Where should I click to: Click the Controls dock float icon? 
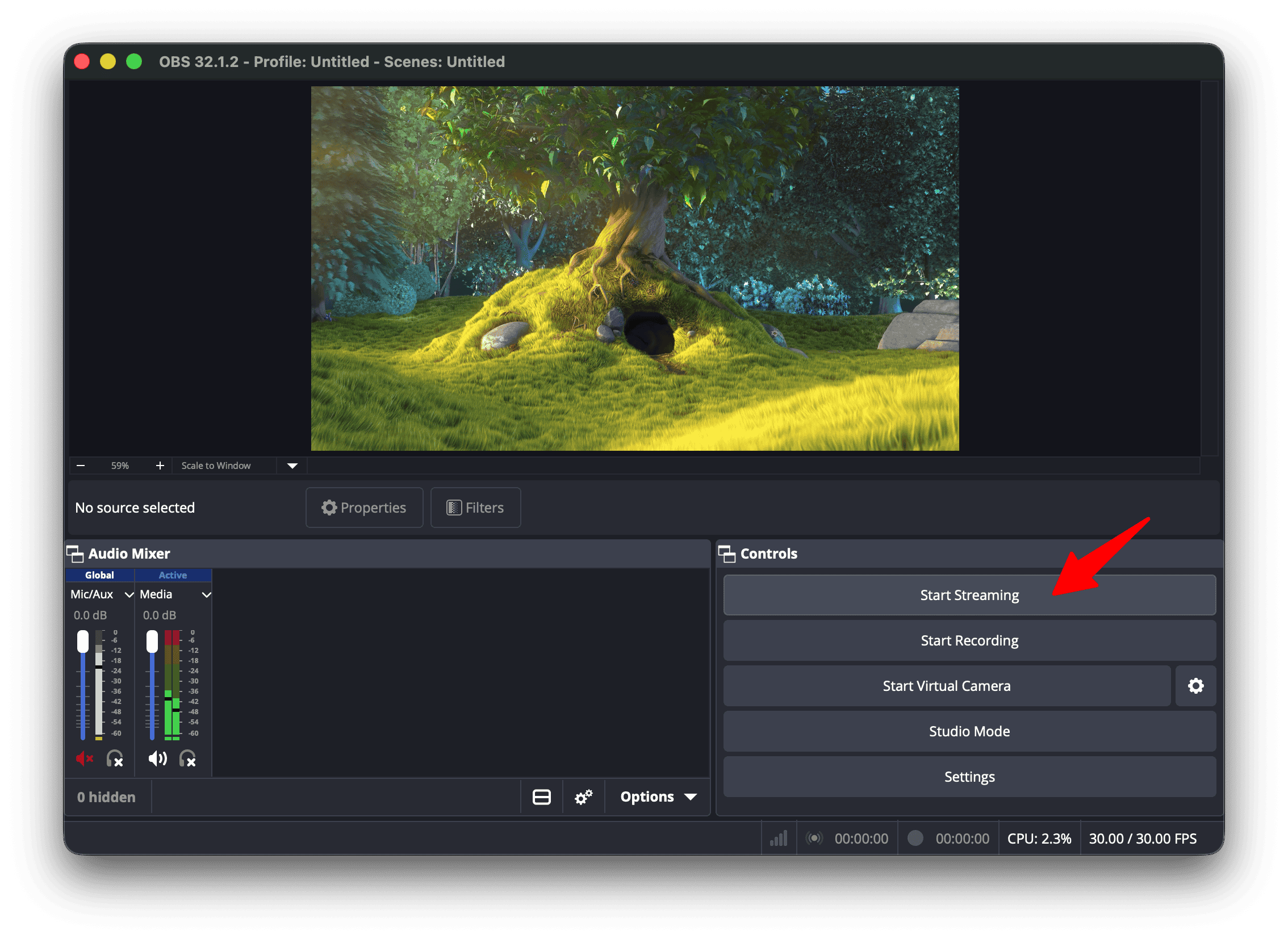[727, 554]
